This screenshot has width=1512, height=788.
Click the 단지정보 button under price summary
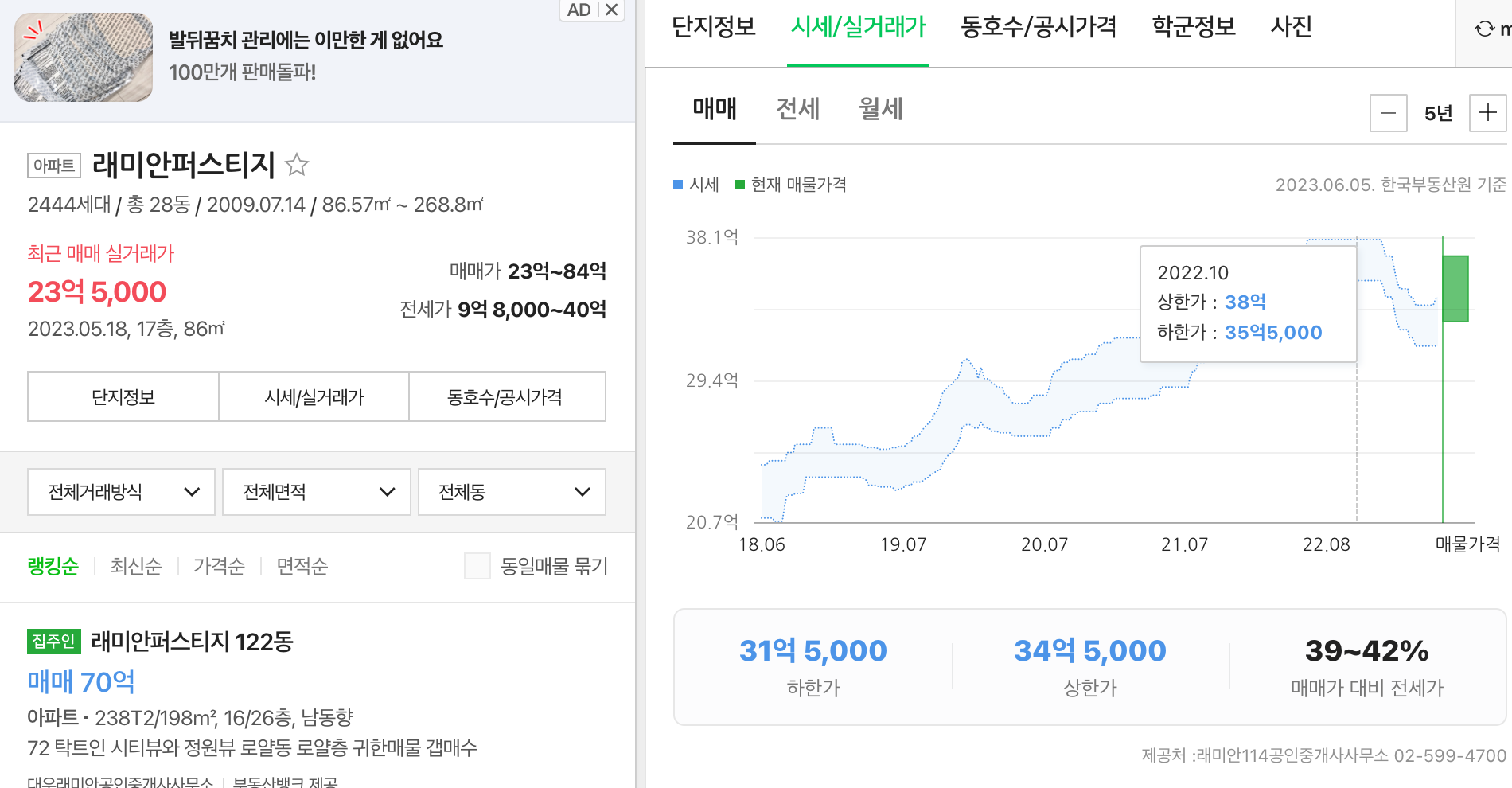[123, 396]
